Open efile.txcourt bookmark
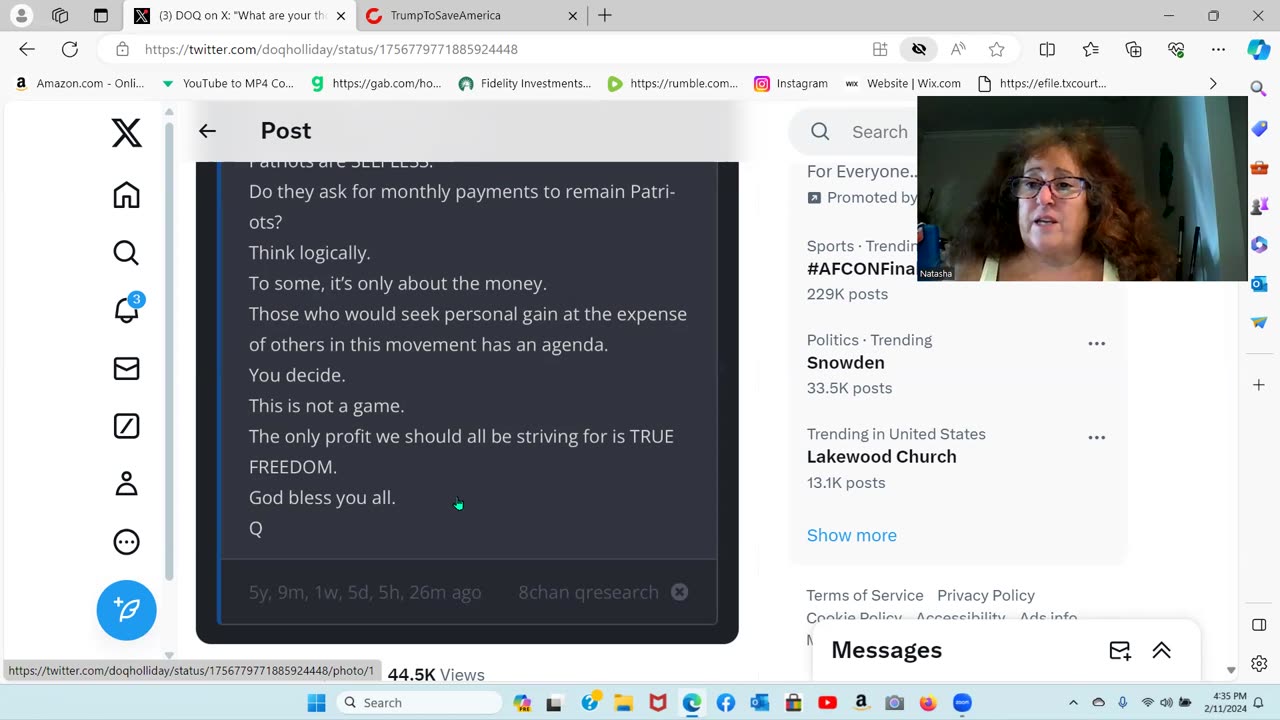The width and height of the screenshot is (1280, 720). pyautogui.click(x=1042, y=83)
